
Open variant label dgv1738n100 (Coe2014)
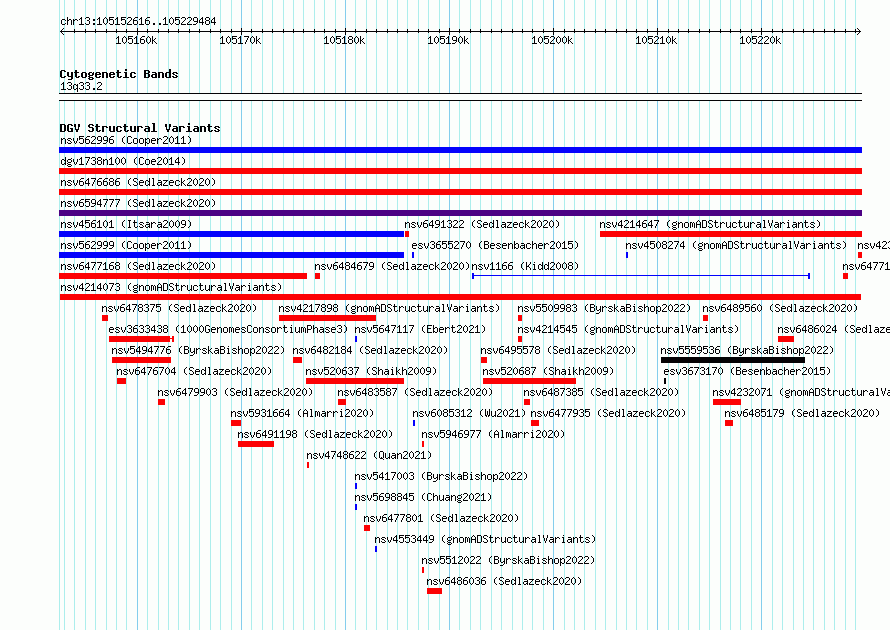(123, 161)
